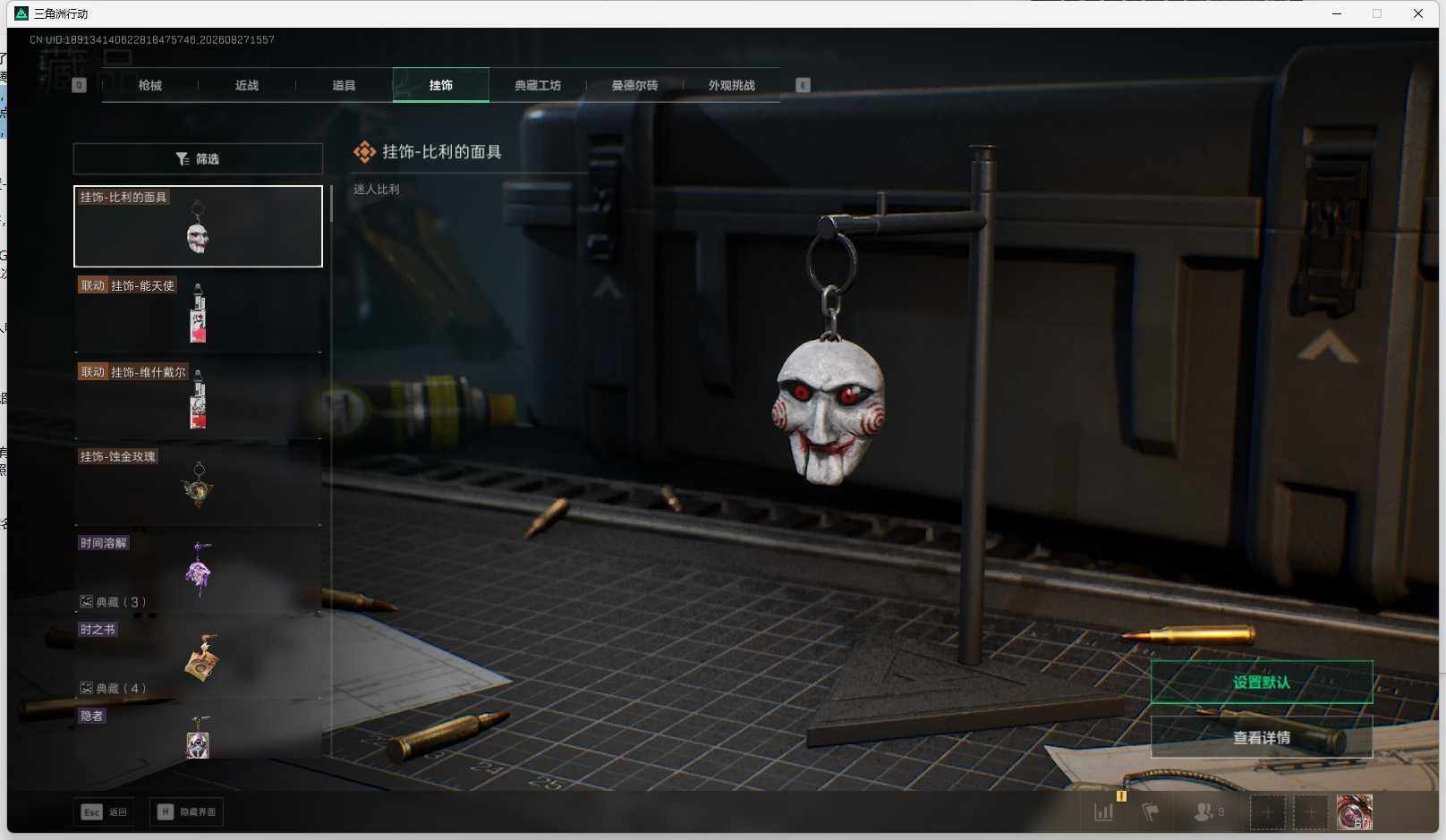Click the 典藏 (3) collection label
Screen dimensions: 1446x840
[113, 602]
